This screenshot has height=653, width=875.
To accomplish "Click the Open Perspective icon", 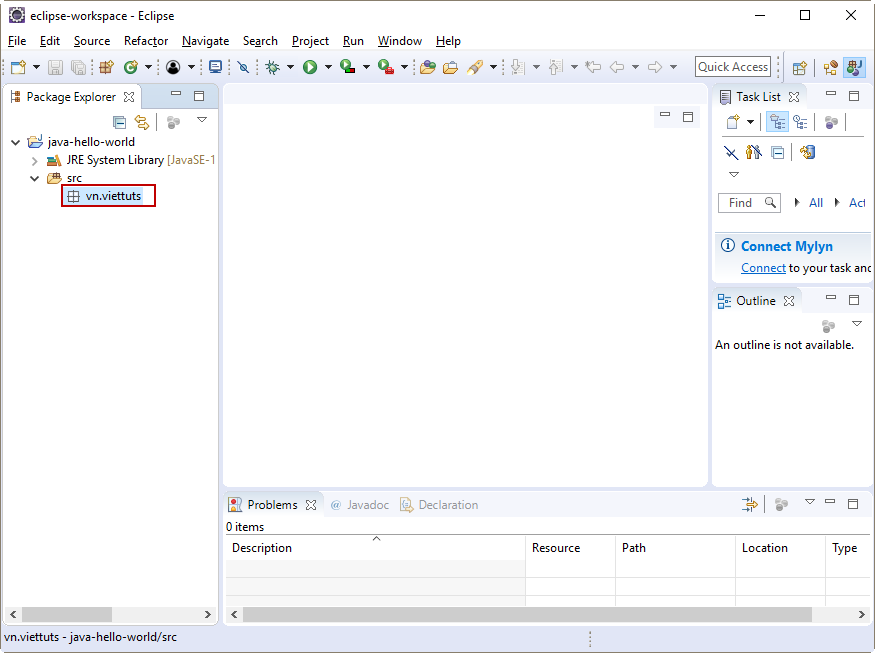I will (800, 68).
